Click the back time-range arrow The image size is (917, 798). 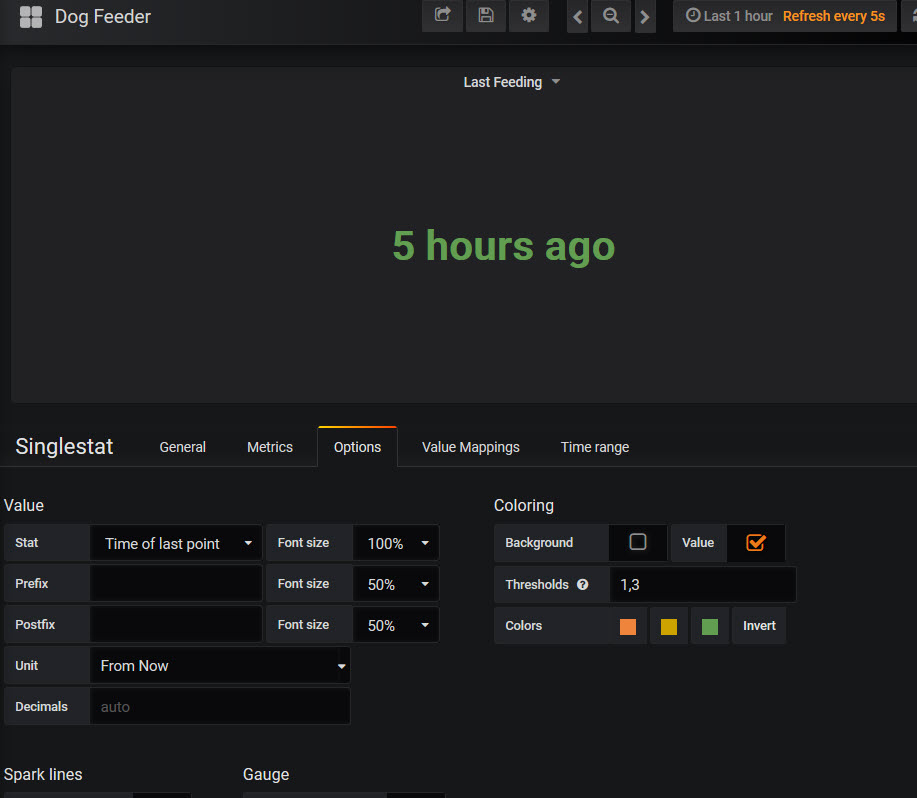577,16
